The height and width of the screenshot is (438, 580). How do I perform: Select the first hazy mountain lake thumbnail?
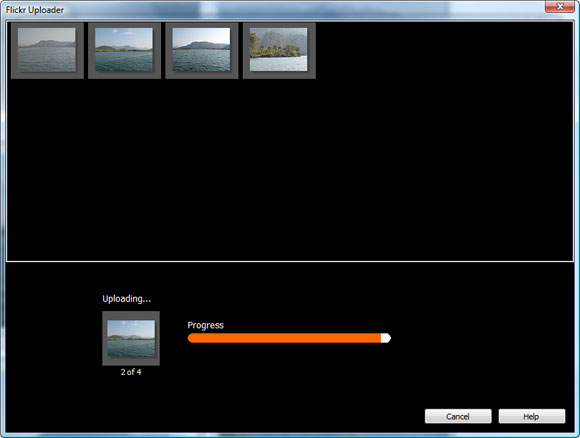click(x=47, y=50)
